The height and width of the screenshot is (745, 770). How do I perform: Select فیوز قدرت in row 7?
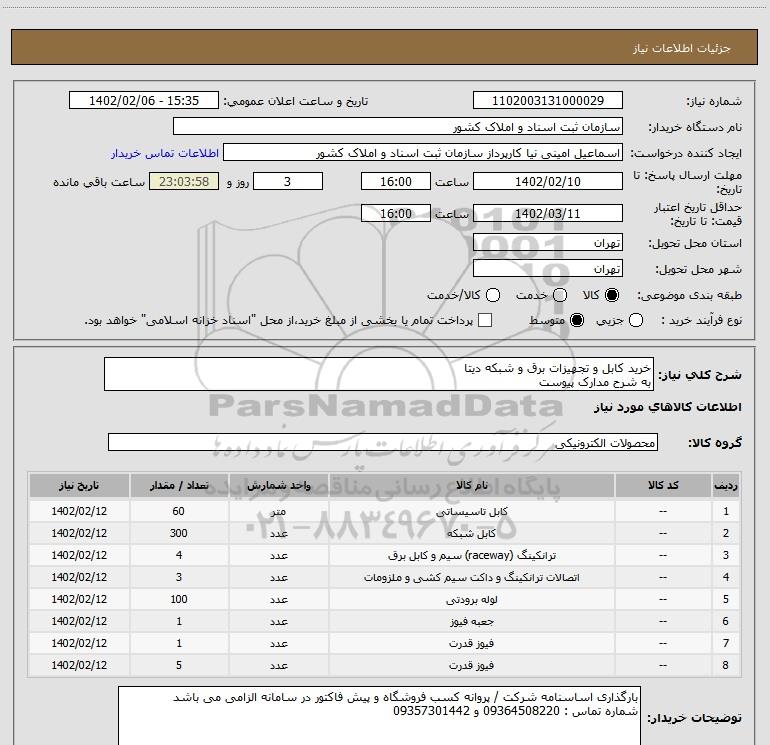point(471,643)
